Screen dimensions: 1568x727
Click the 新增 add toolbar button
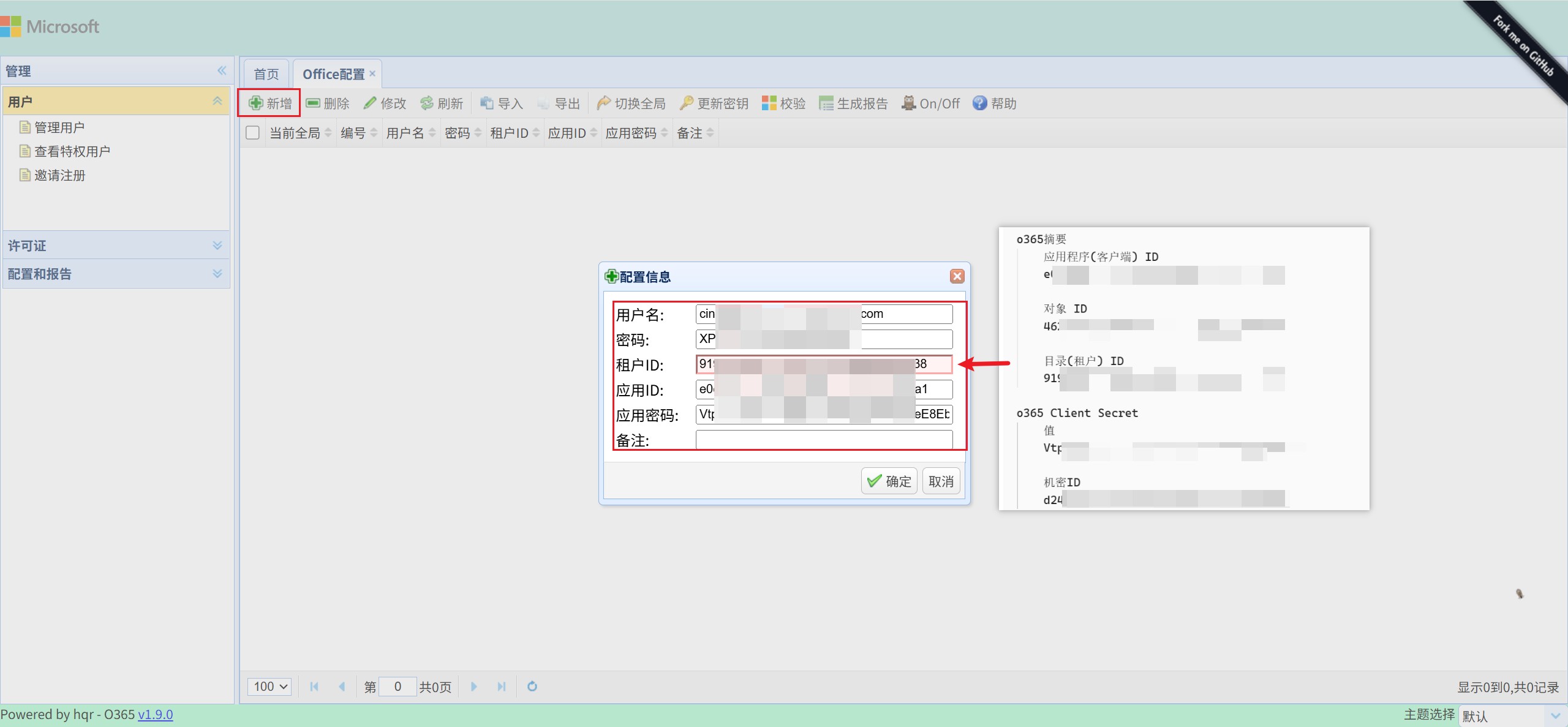click(x=270, y=104)
